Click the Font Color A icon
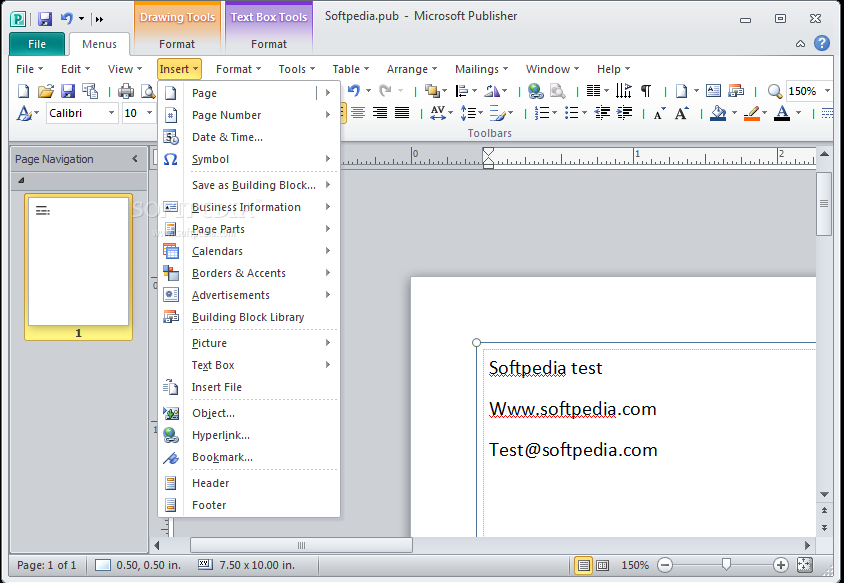Screen dimensions: 844x583 [x=782, y=113]
